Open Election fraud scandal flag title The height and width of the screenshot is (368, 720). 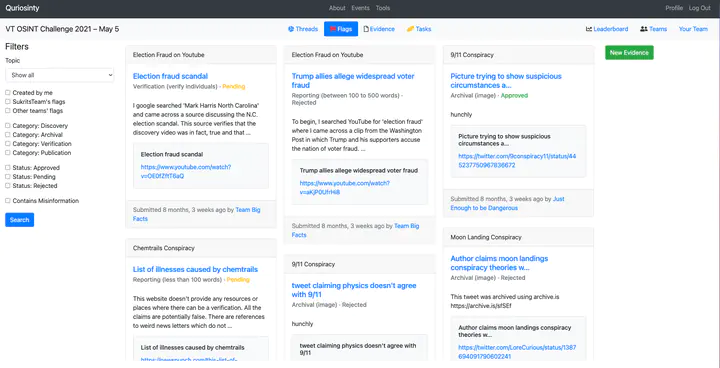pos(170,76)
